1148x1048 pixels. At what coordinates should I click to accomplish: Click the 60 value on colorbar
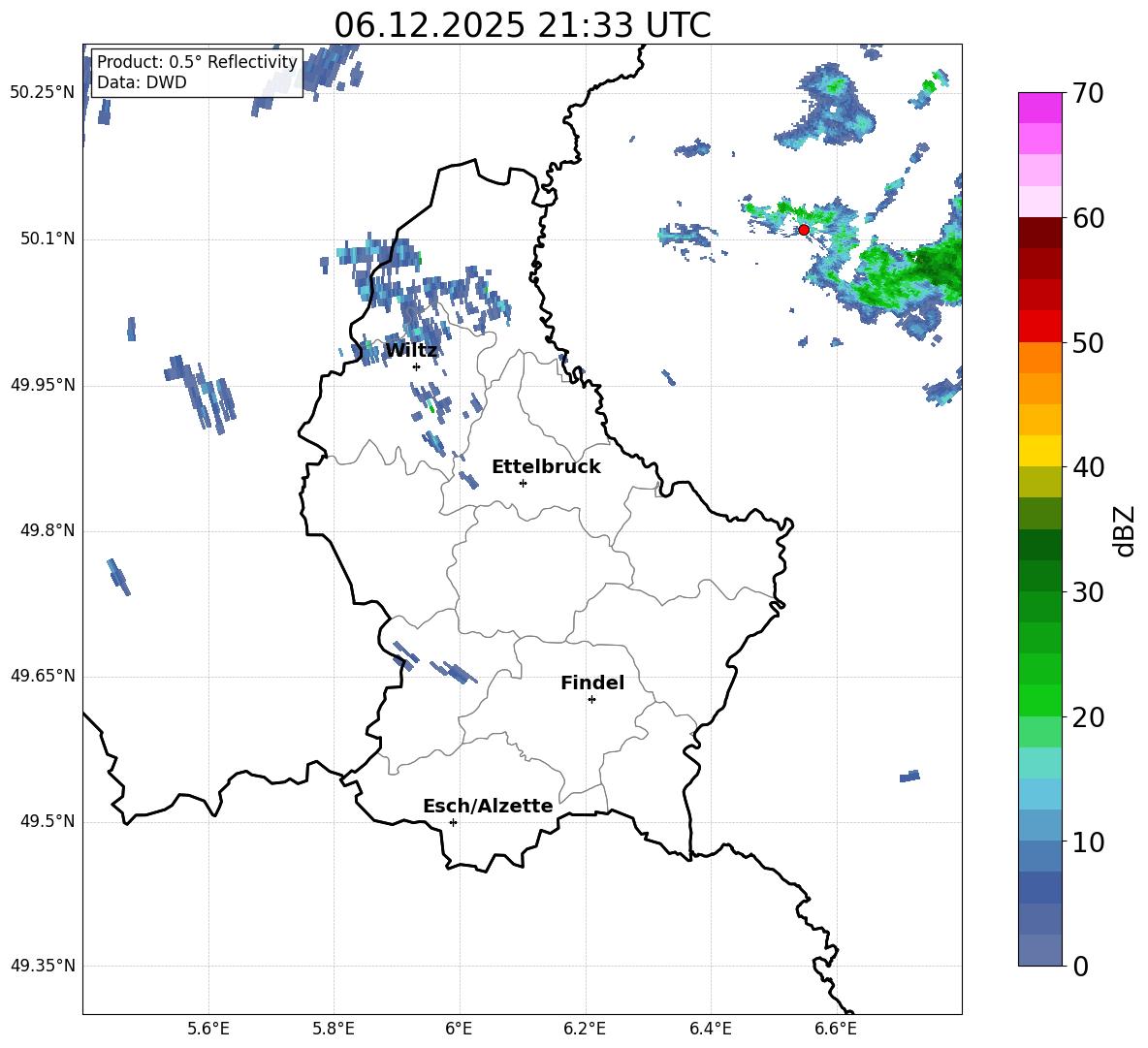coord(1088,218)
